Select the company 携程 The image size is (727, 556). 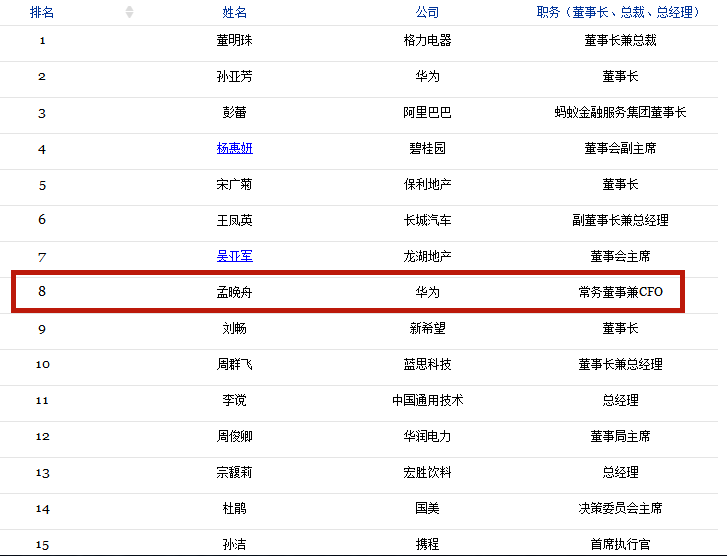427,544
